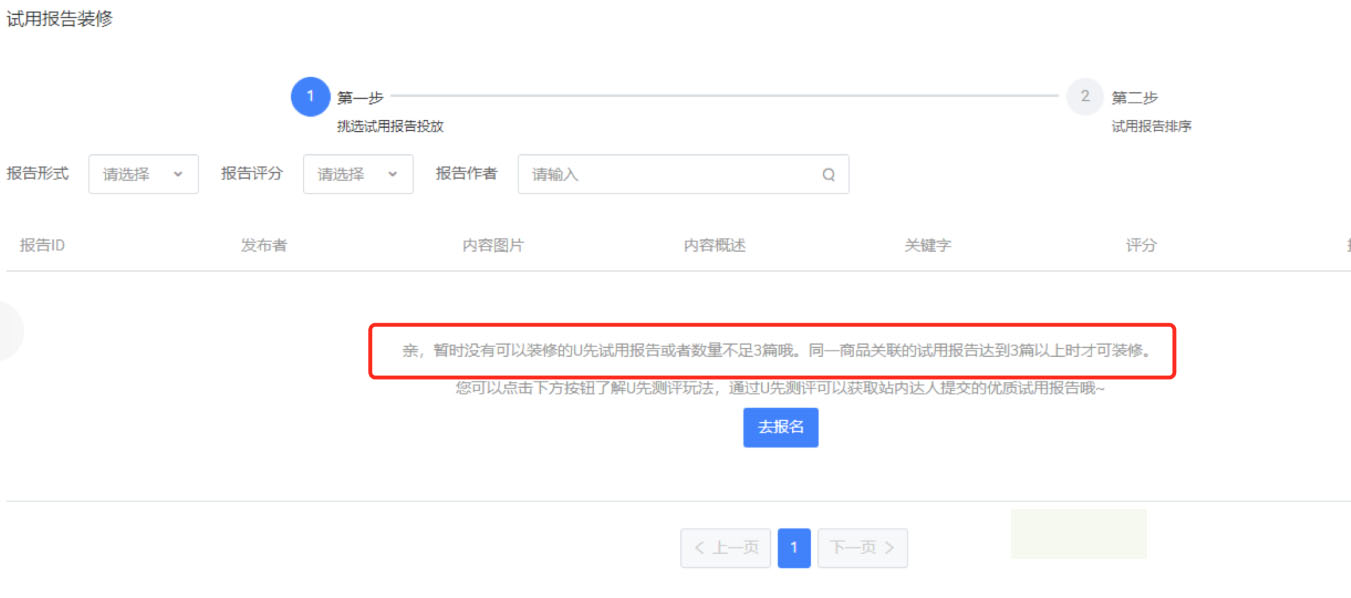
Task: Click the 报告ID column header
Action: tap(40, 244)
